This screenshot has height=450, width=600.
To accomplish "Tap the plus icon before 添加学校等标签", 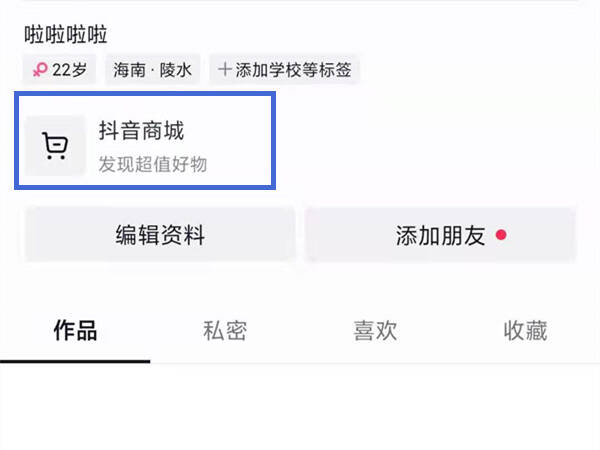I will pos(225,70).
